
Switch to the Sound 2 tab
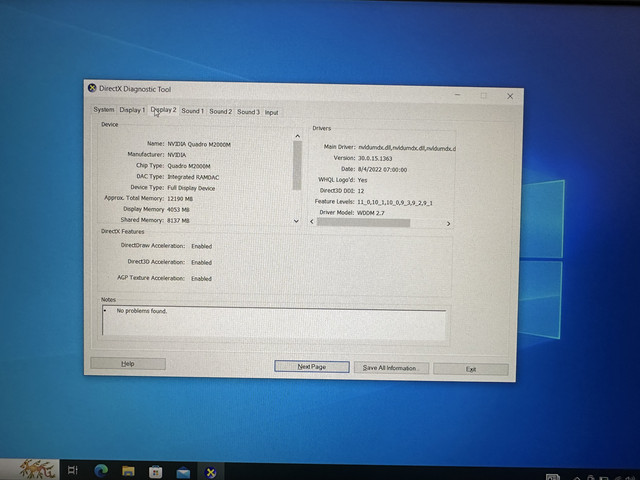pos(220,111)
